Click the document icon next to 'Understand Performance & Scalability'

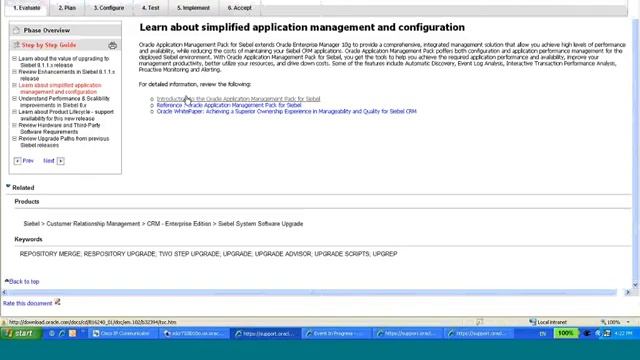(15, 99)
